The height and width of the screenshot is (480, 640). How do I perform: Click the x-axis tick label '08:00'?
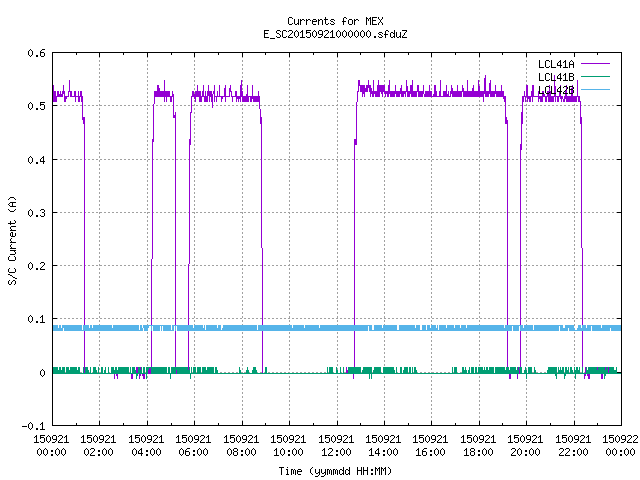click(241, 452)
